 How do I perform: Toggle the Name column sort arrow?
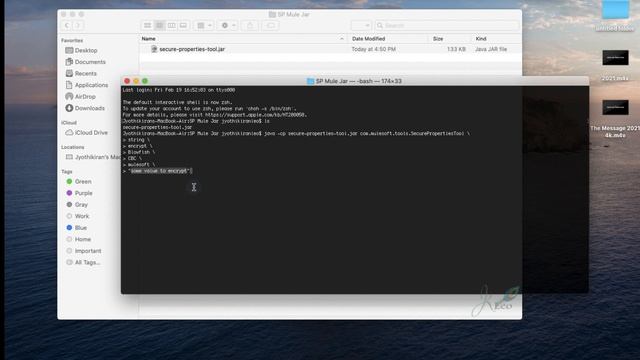(342, 39)
